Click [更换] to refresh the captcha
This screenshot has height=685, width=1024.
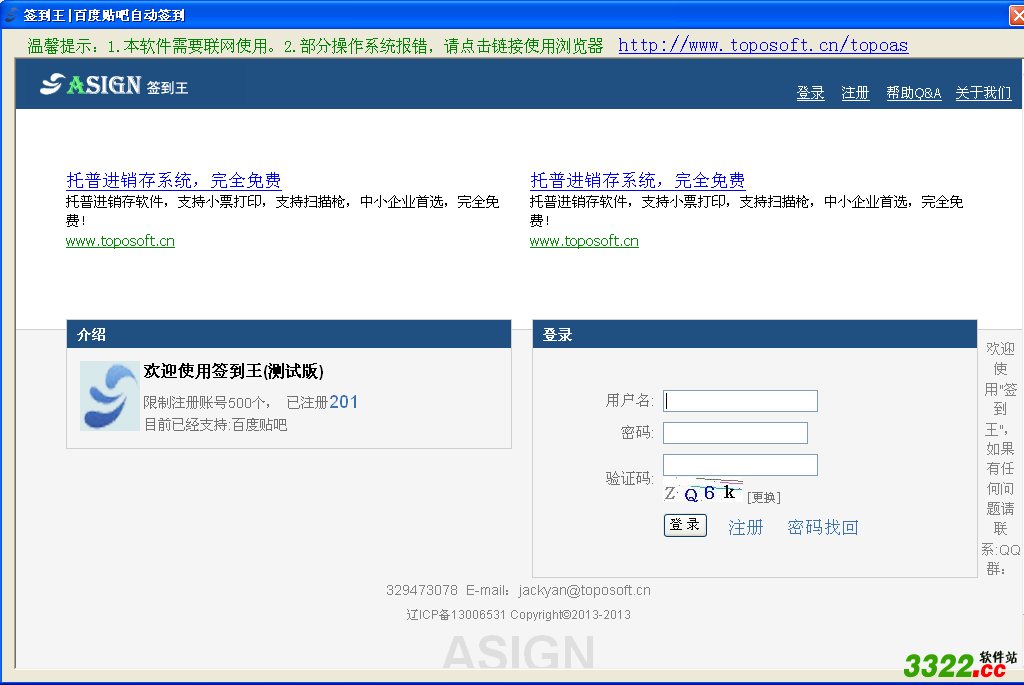click(763, 498)
